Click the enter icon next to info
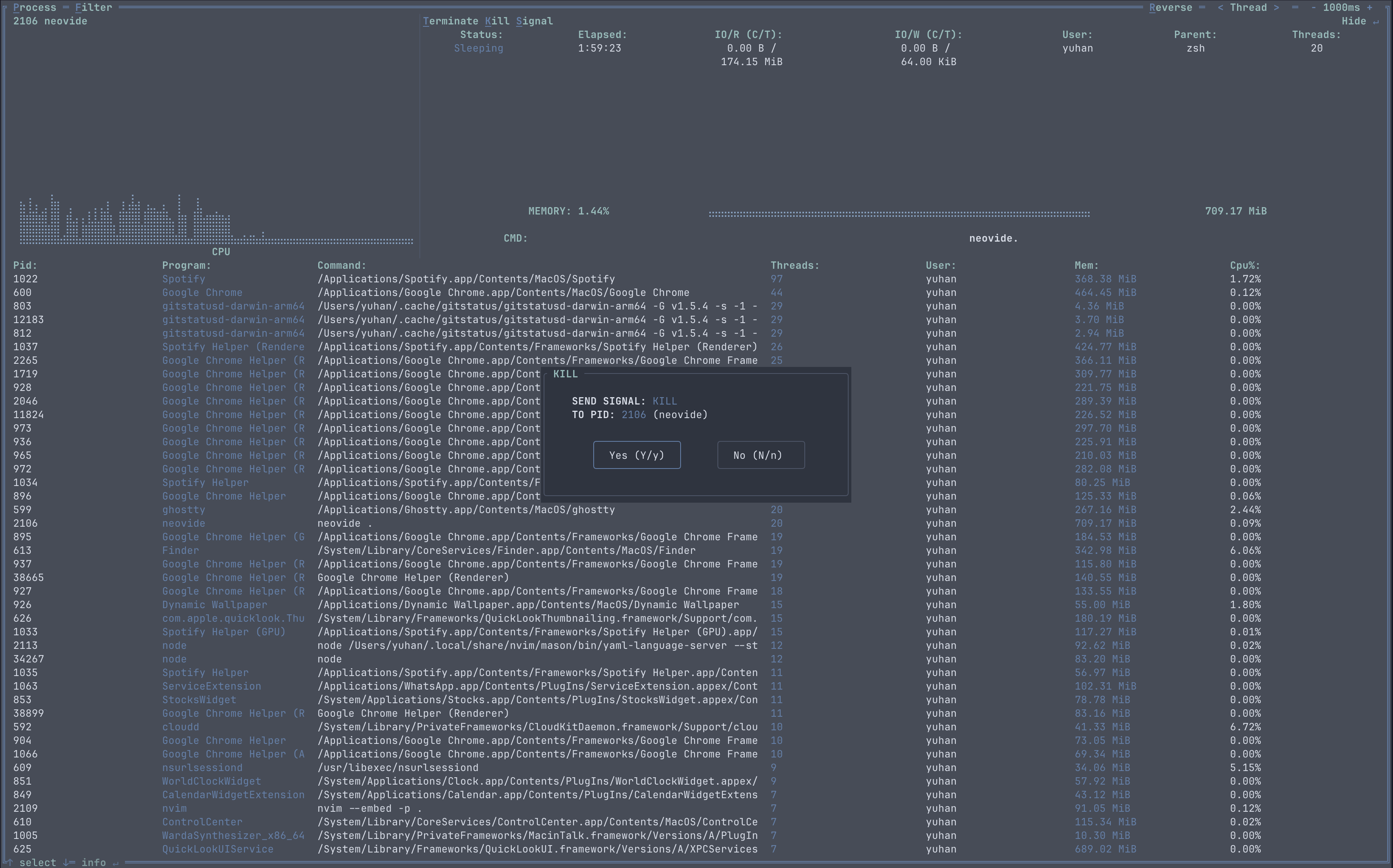The image size is (1393, 868). point(115,862)
